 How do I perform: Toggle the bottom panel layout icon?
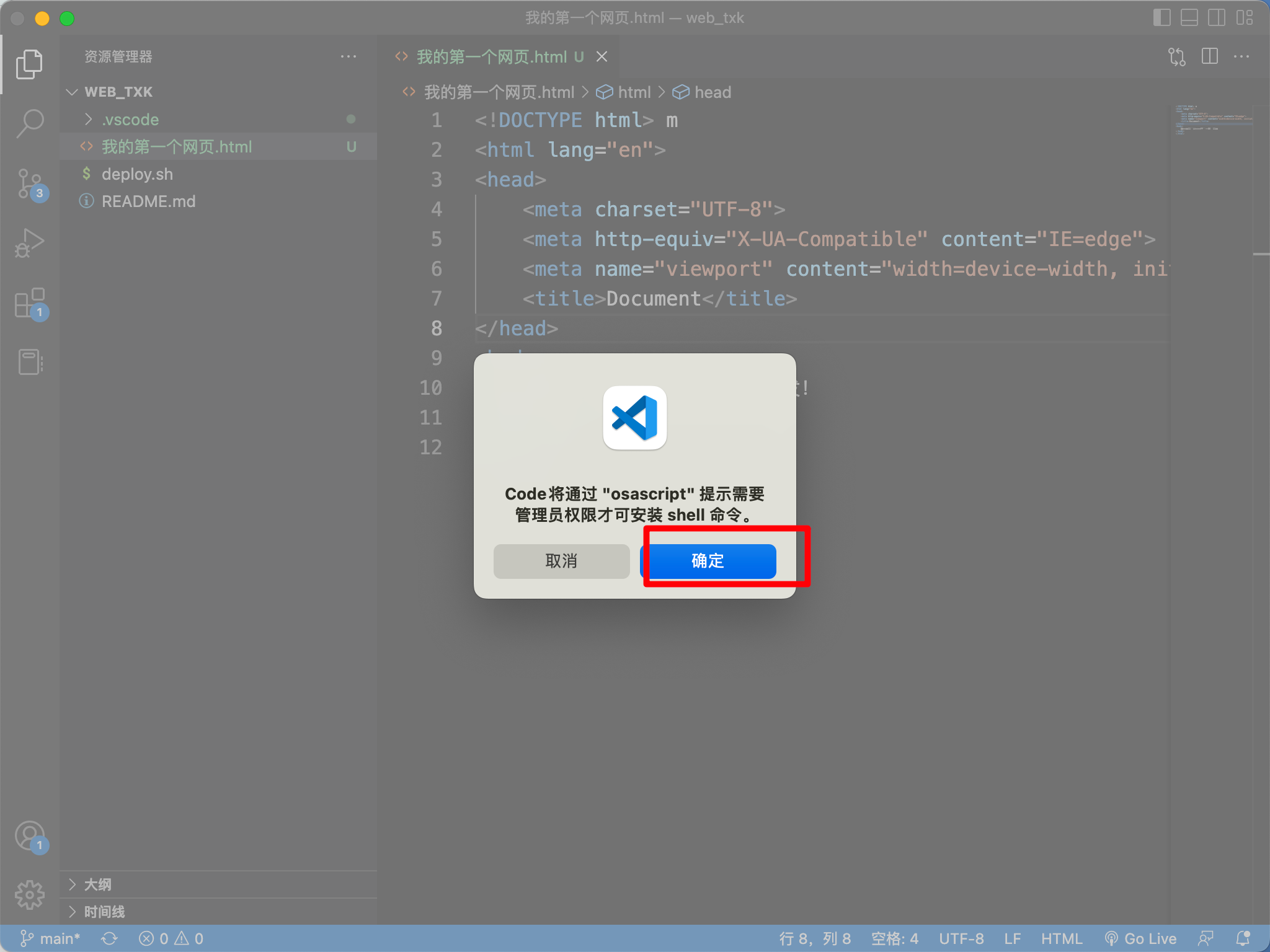click(x=1189, y=17)
